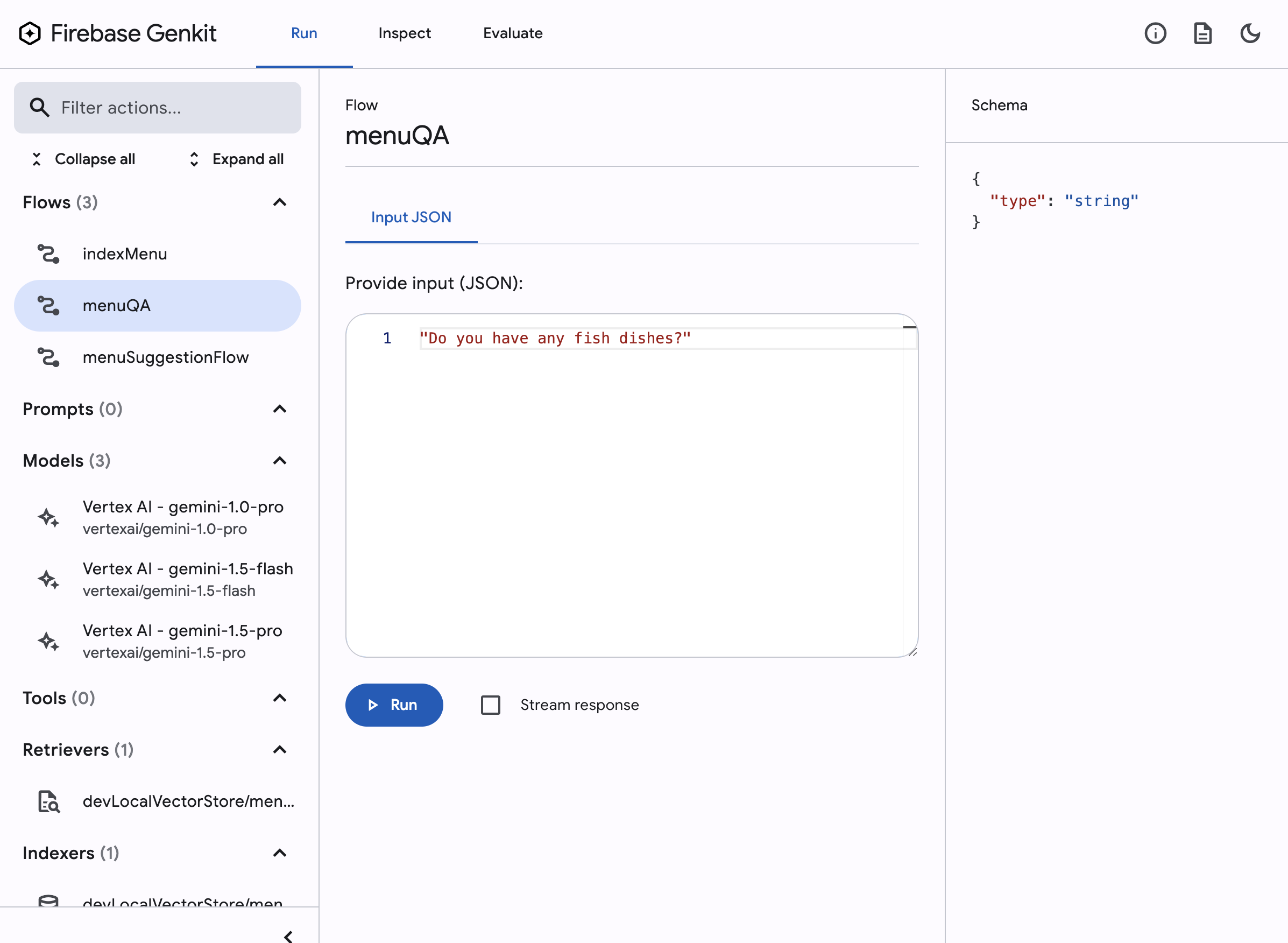This screenshot has height=943, width=1288.
Task: Open devLocalVectorStore retriever entry
Action: pos(158,801)
